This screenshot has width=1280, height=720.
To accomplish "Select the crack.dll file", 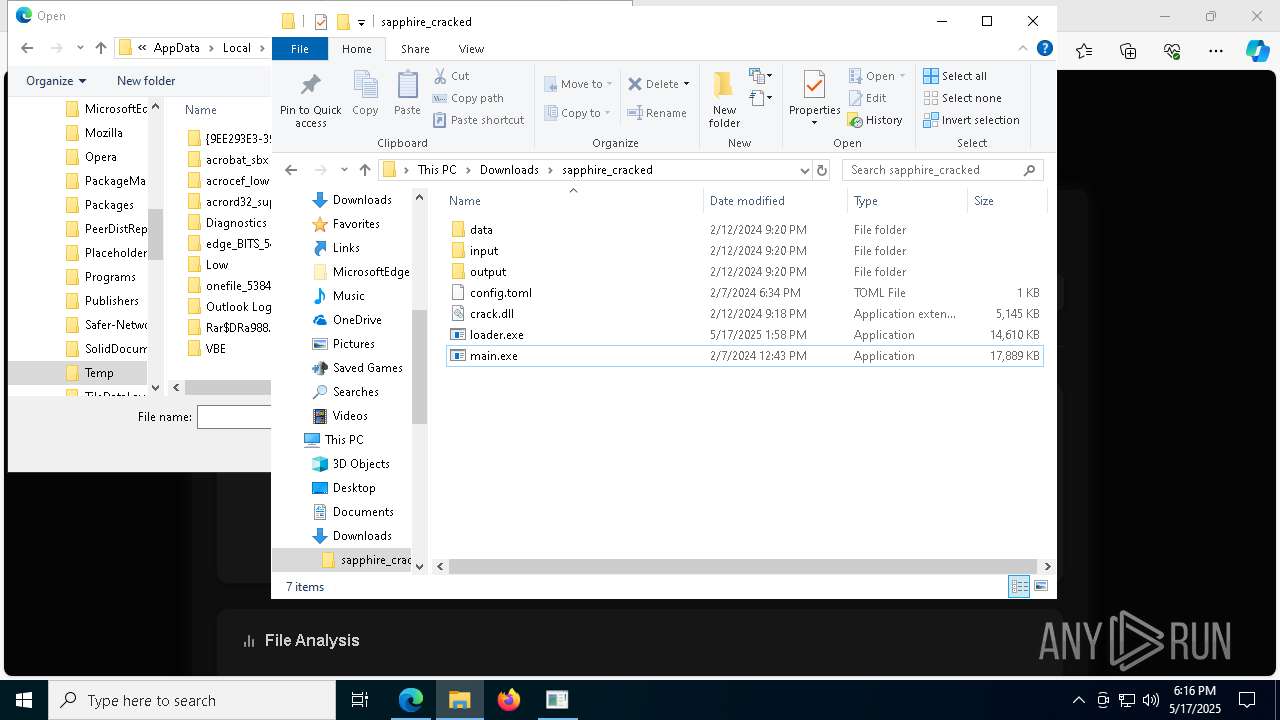I will click(x=744, y=313).
